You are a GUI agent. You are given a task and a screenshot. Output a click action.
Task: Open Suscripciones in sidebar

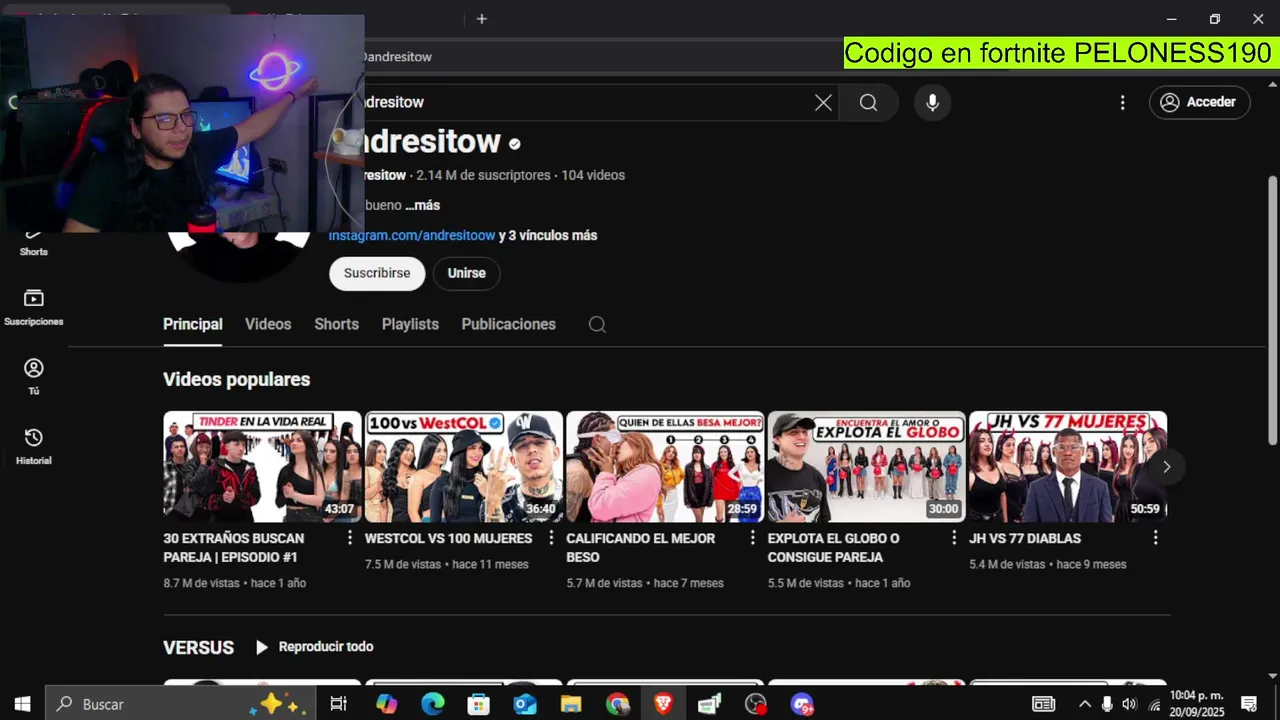34,307
